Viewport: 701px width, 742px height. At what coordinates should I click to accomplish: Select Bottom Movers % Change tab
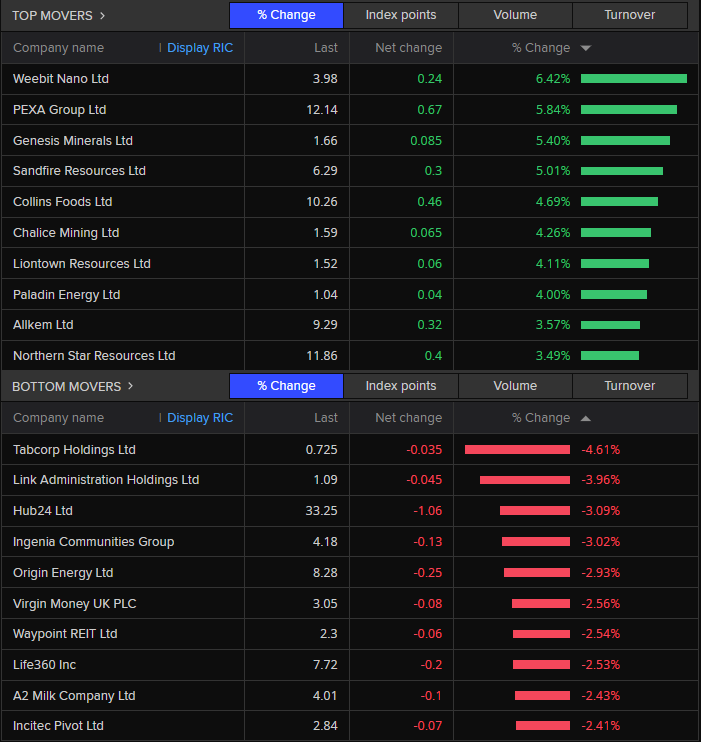(x=286, y=386)
